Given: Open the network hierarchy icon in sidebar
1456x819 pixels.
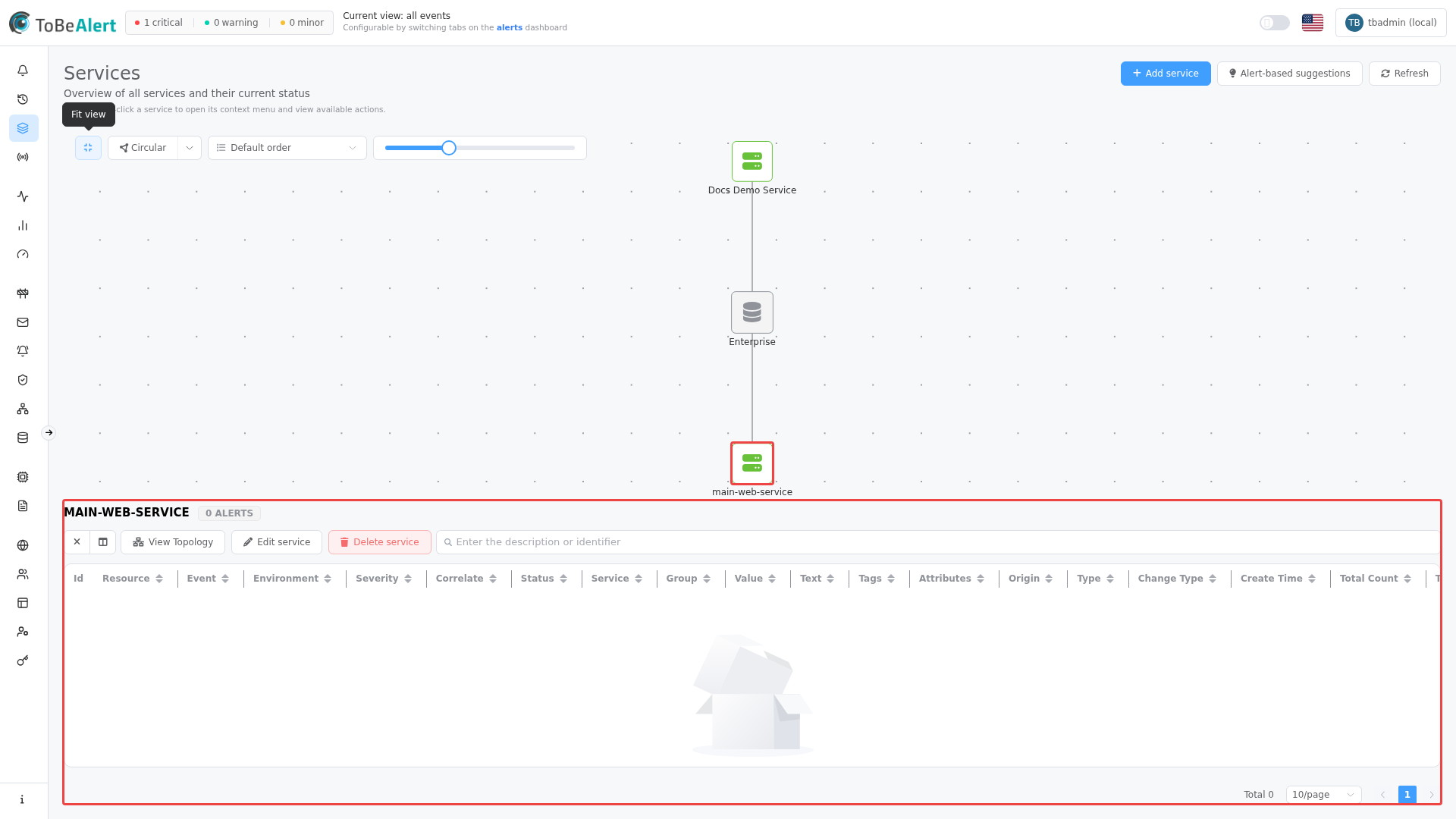Looking at the screenshot, I should click(x=23, y=409).
